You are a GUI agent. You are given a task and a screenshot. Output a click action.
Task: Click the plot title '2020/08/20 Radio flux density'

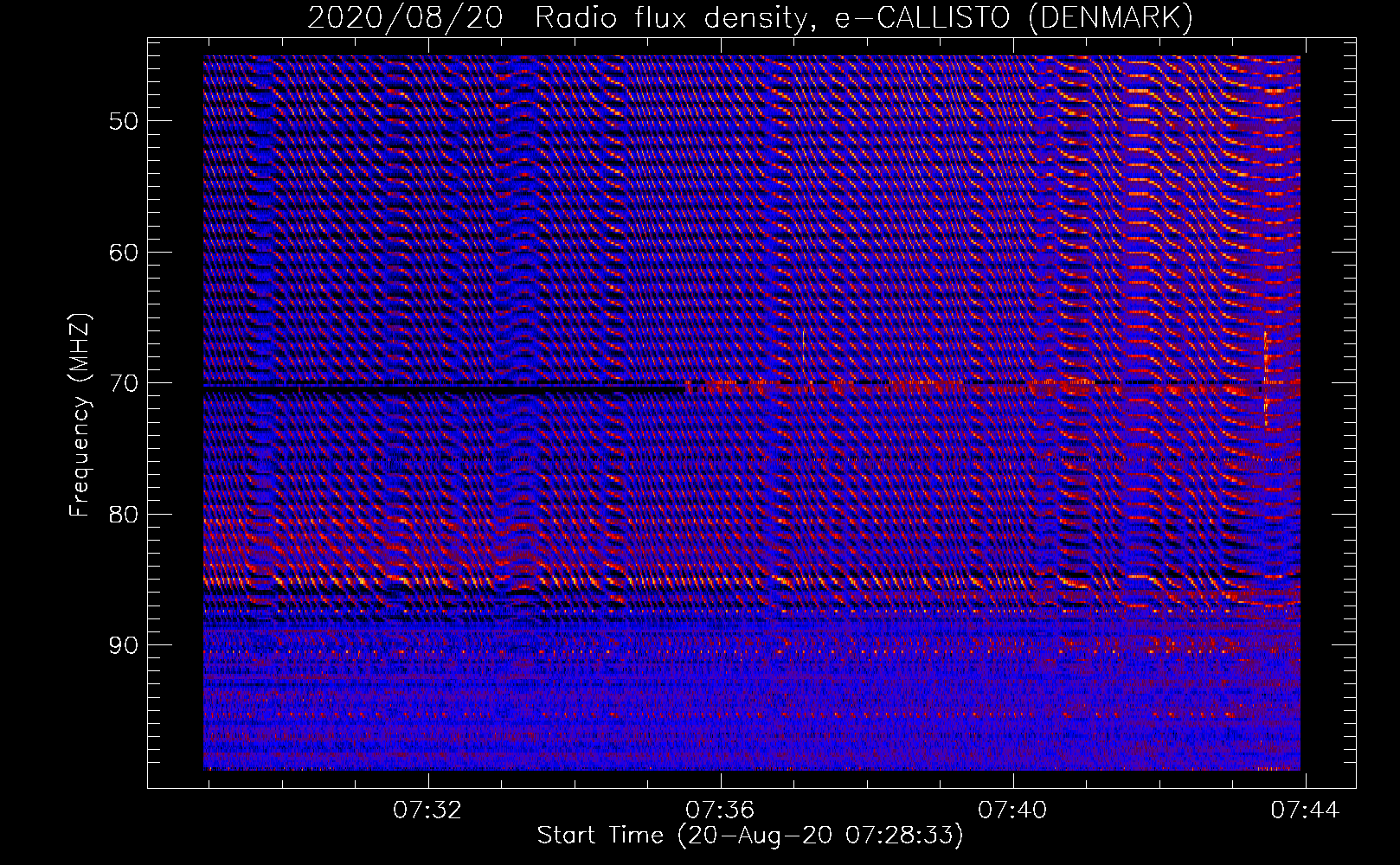(750, 17)
